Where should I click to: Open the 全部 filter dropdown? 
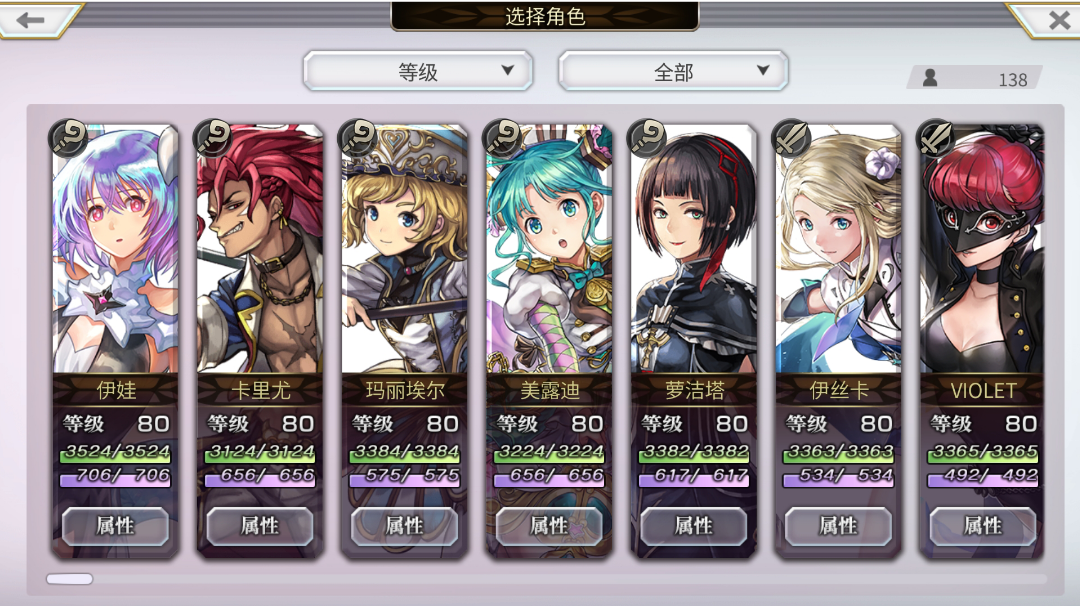(673, 71)
